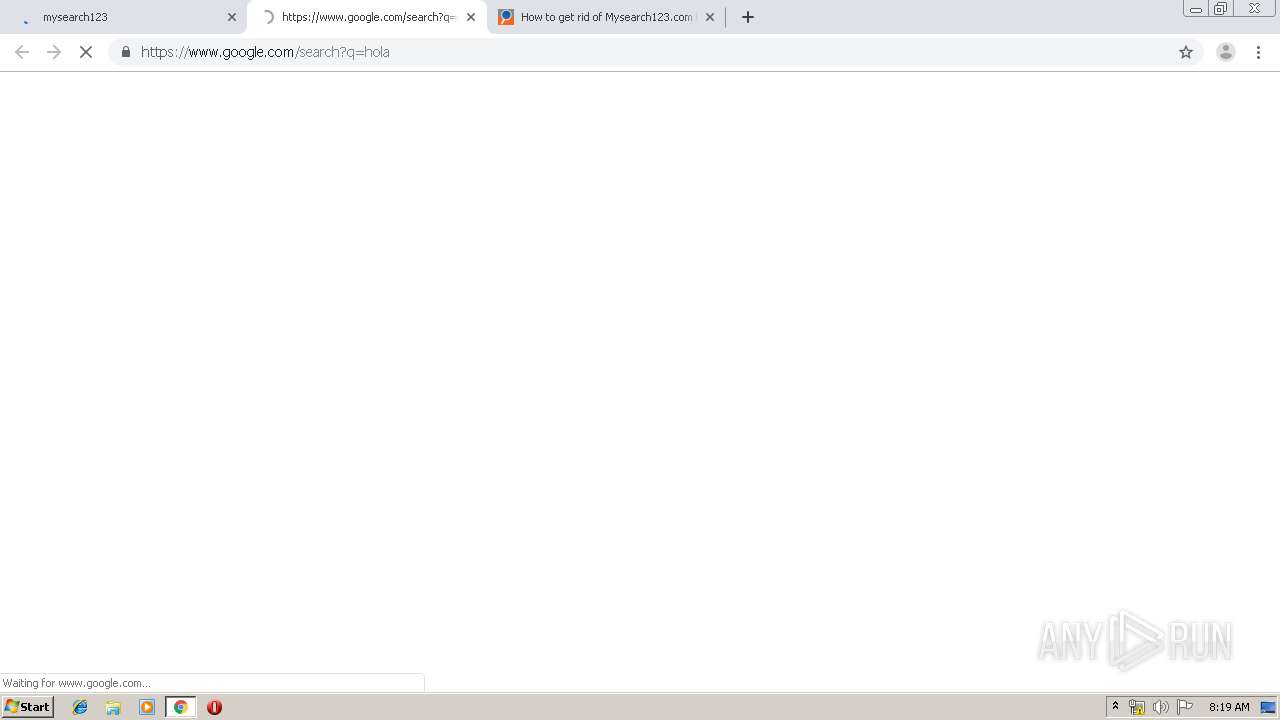Minimize the Chrome window

pyautogui.click(x=1196, y=9)
